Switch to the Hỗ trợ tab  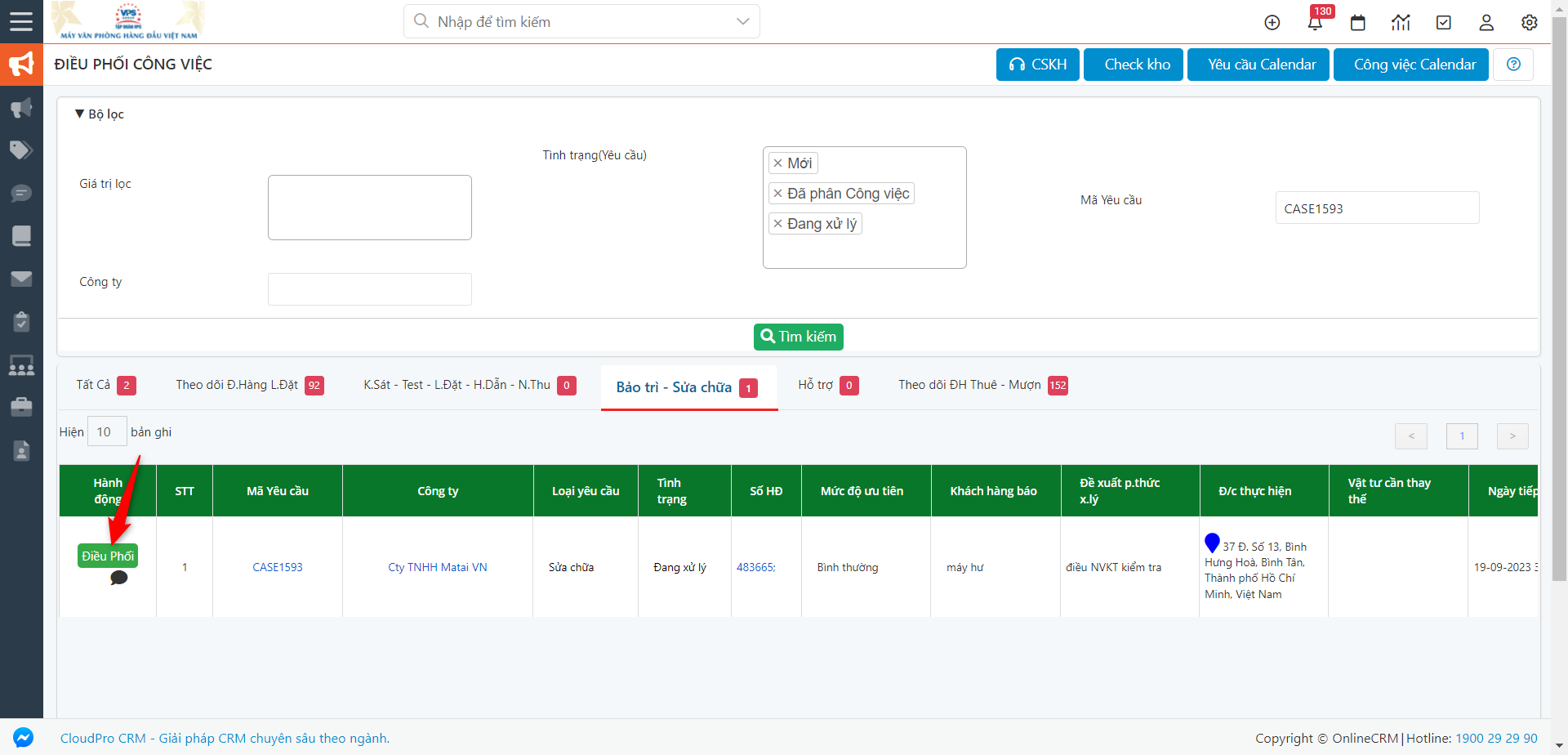[828, 385]
